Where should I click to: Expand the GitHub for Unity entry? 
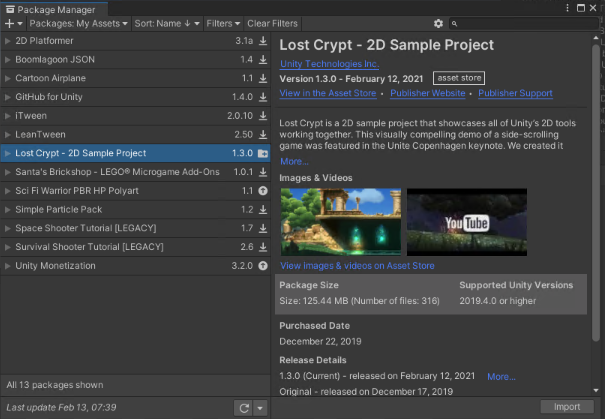pyautogui.click(x=7, y=97)
